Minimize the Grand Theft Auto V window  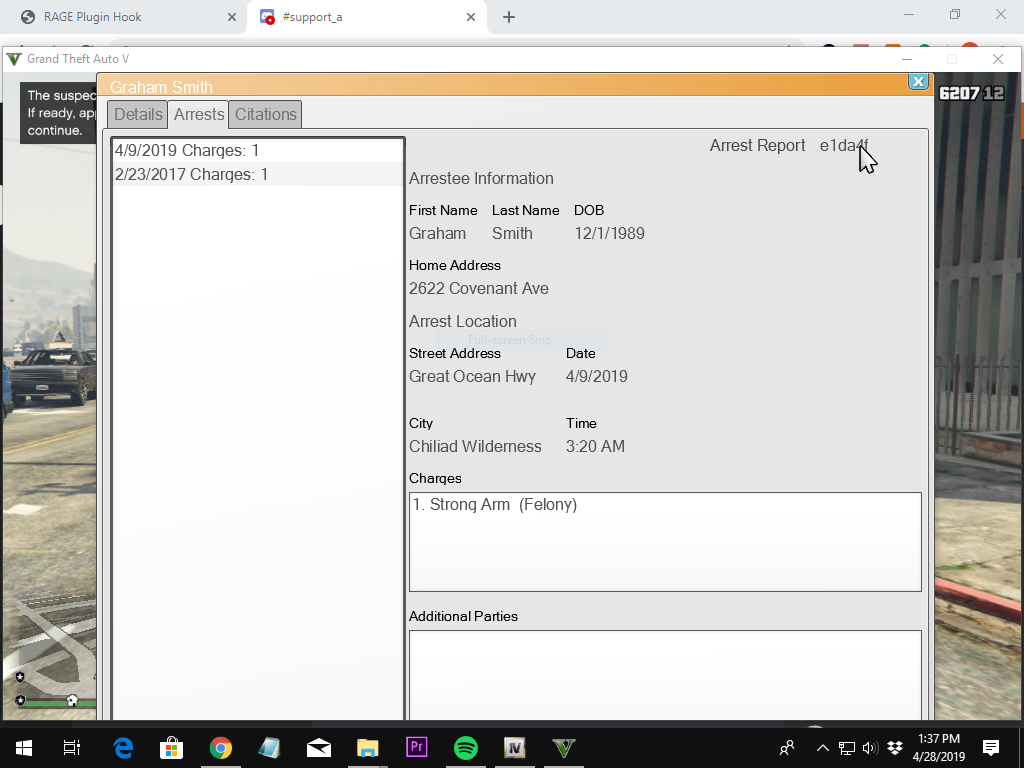point(906,59)
